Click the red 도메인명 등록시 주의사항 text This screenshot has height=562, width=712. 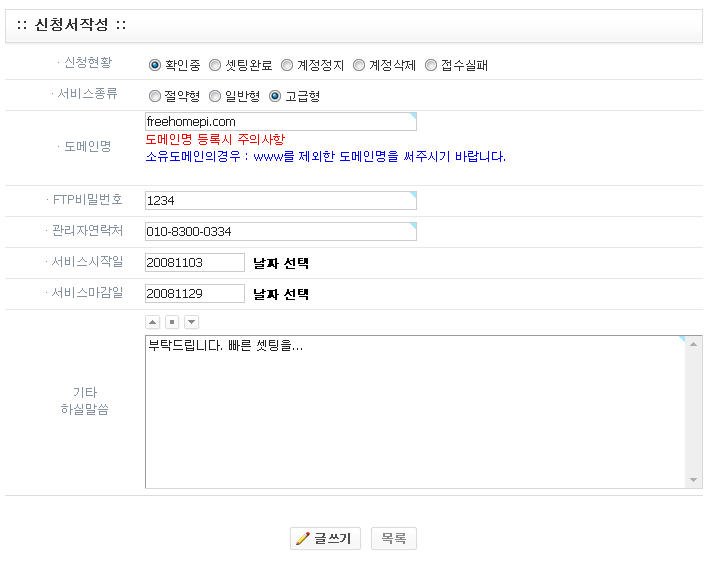tap(215, 139)
